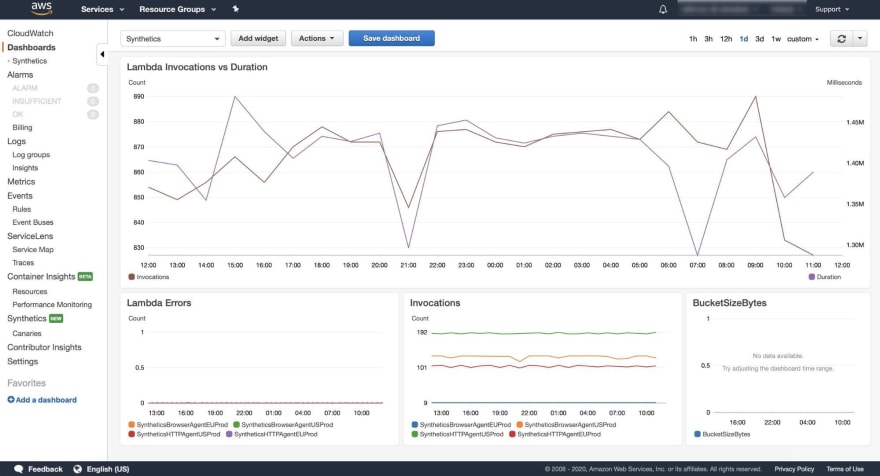Toggle the BucketSizeBytes legend swatch
This screenshot has height=476, width=880.
(697, 434)
